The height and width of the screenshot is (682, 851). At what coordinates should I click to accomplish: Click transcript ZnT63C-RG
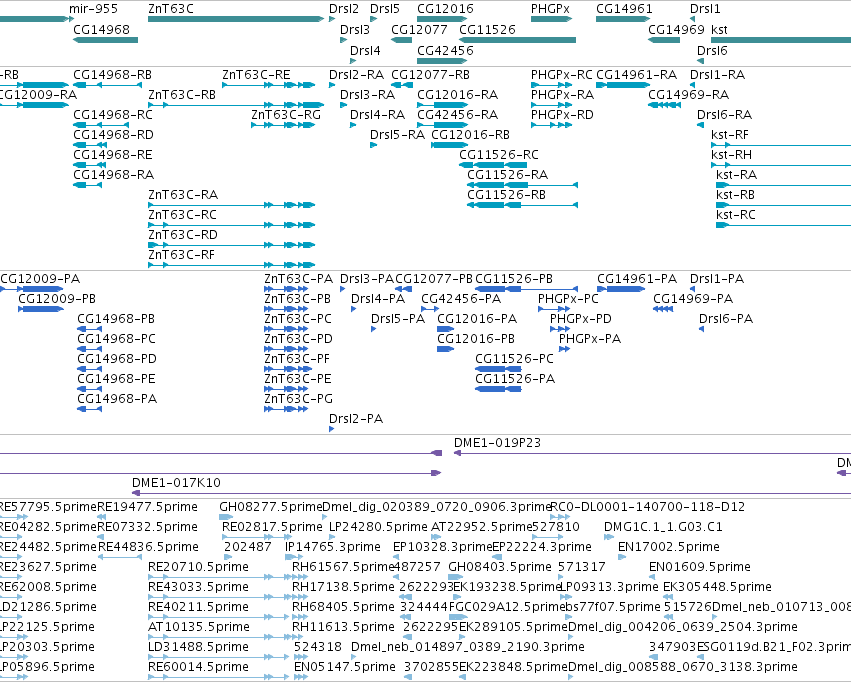pos(286,114)
